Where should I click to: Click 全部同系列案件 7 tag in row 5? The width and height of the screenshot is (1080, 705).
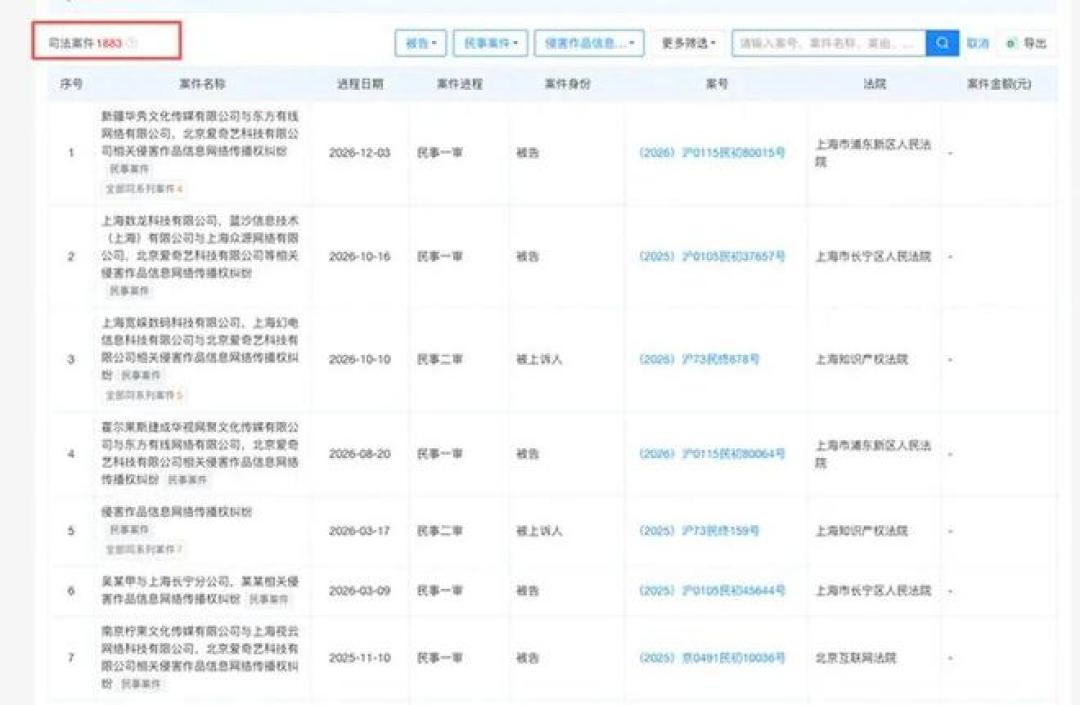(144, 549)
